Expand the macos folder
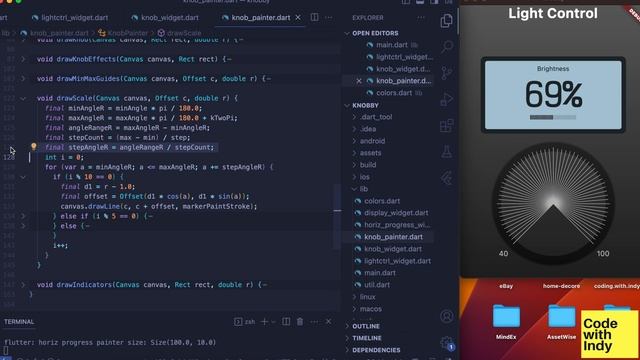The width and height of the screenshot is (640, 360). (371, 309)
